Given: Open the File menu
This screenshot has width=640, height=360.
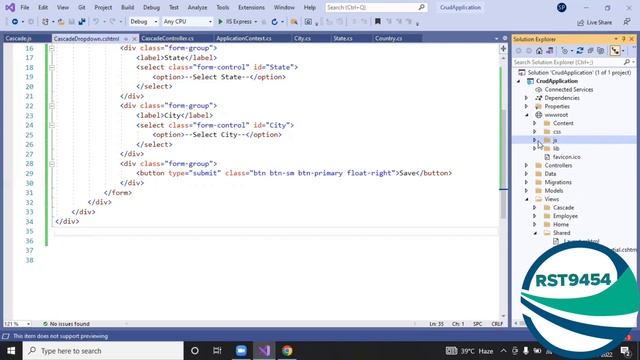Looking at the screenshot, I should (24, 7).
